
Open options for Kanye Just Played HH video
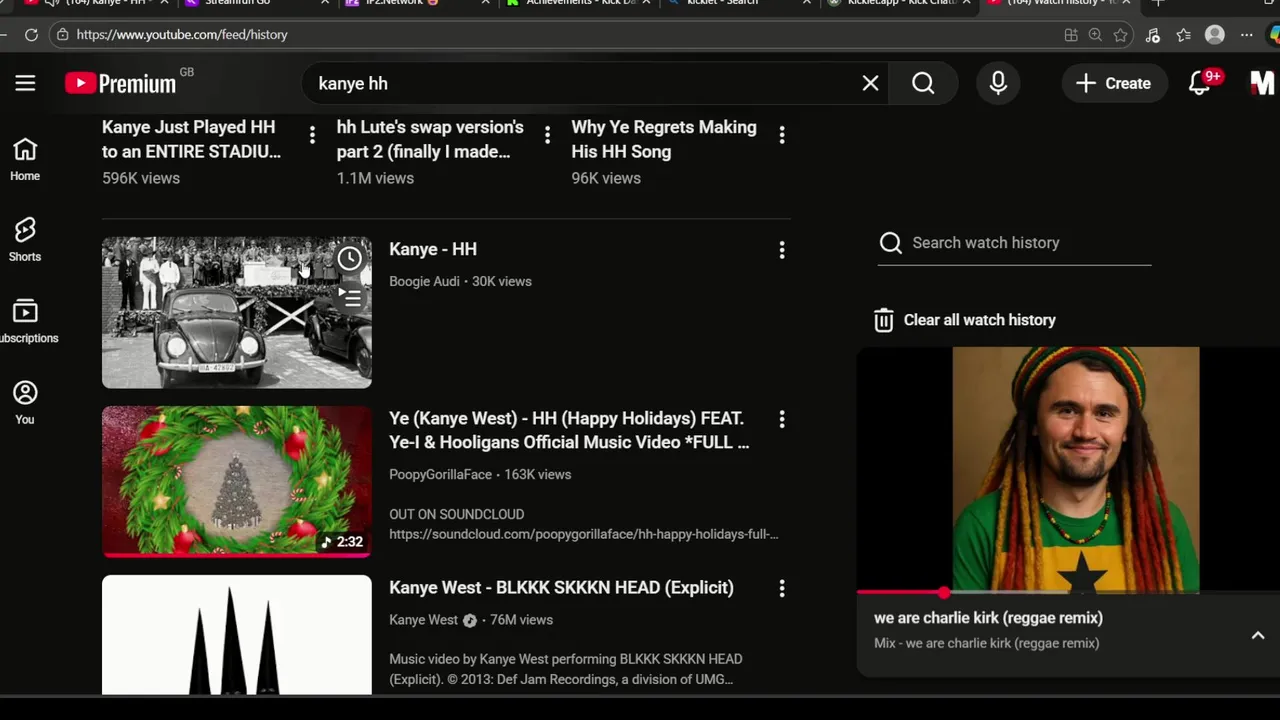(312, 134)
